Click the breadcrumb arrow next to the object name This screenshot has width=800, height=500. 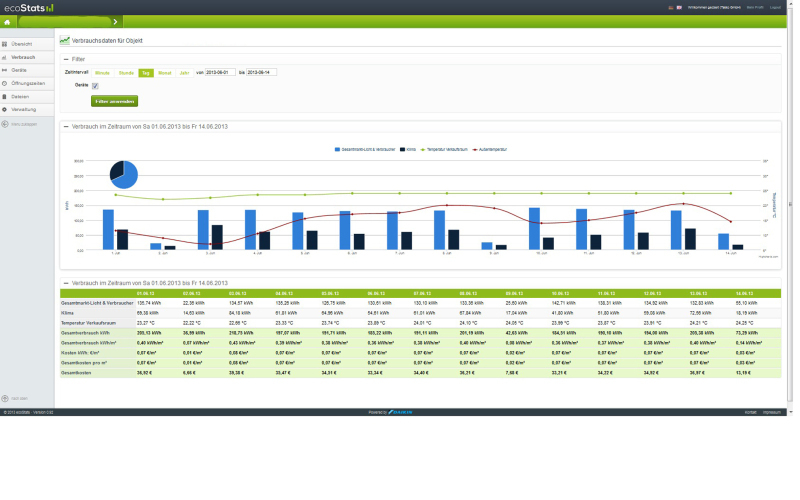[115, 22]
